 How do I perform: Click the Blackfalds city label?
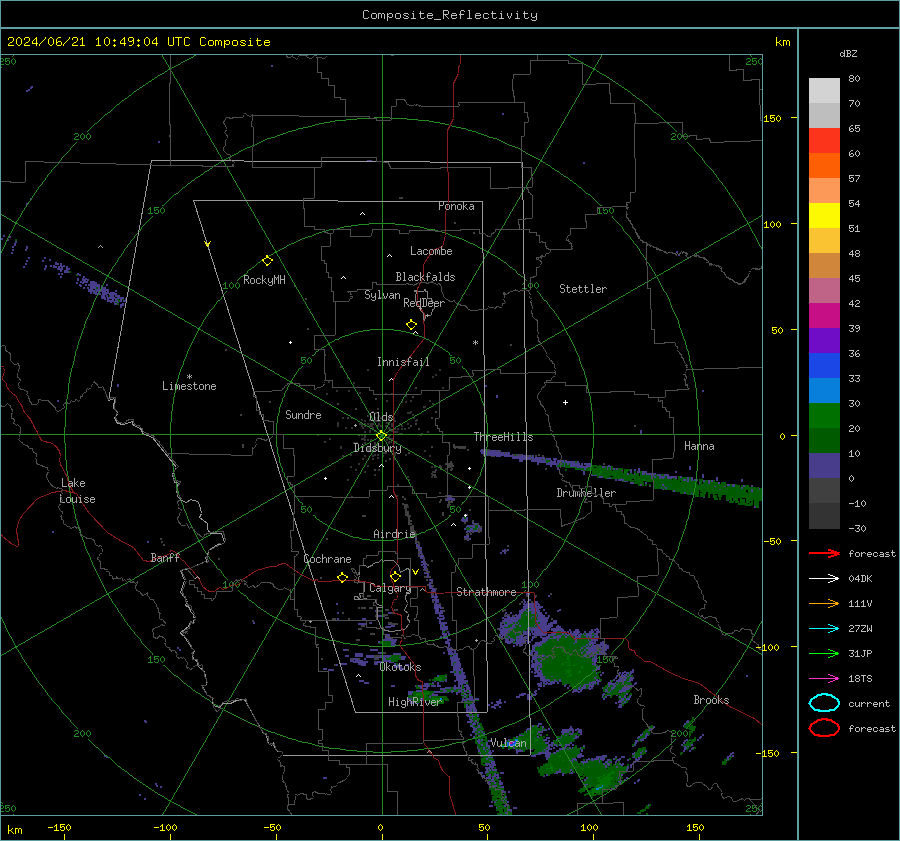pos(425,277)
